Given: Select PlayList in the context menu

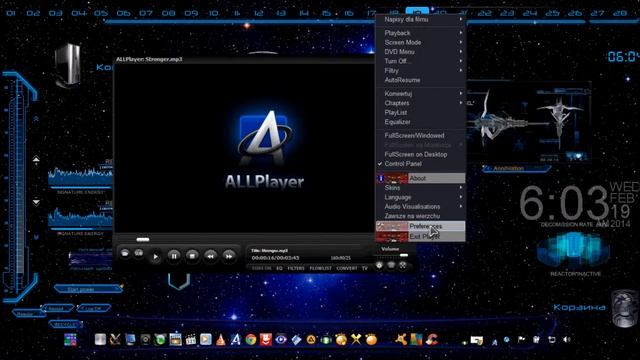Looking at the screenshot, I should pos(420,112).
